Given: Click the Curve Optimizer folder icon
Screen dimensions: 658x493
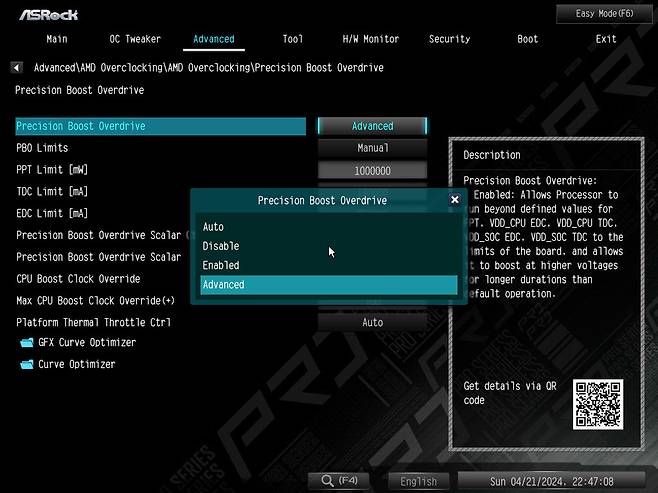Looking at the screenshot, I should [27, 365].
